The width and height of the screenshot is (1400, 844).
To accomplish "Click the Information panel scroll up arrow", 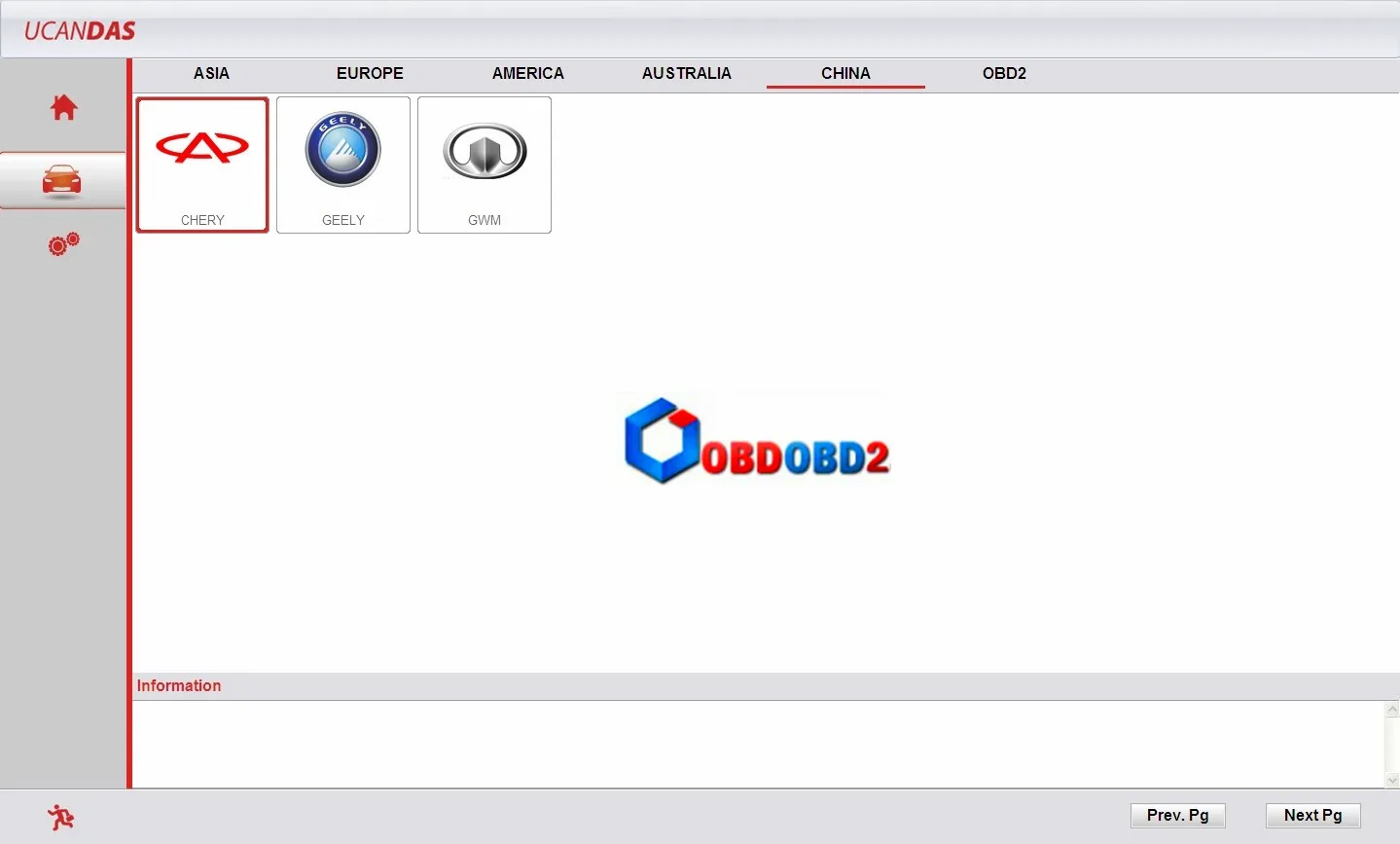I will coord(1392,711).
